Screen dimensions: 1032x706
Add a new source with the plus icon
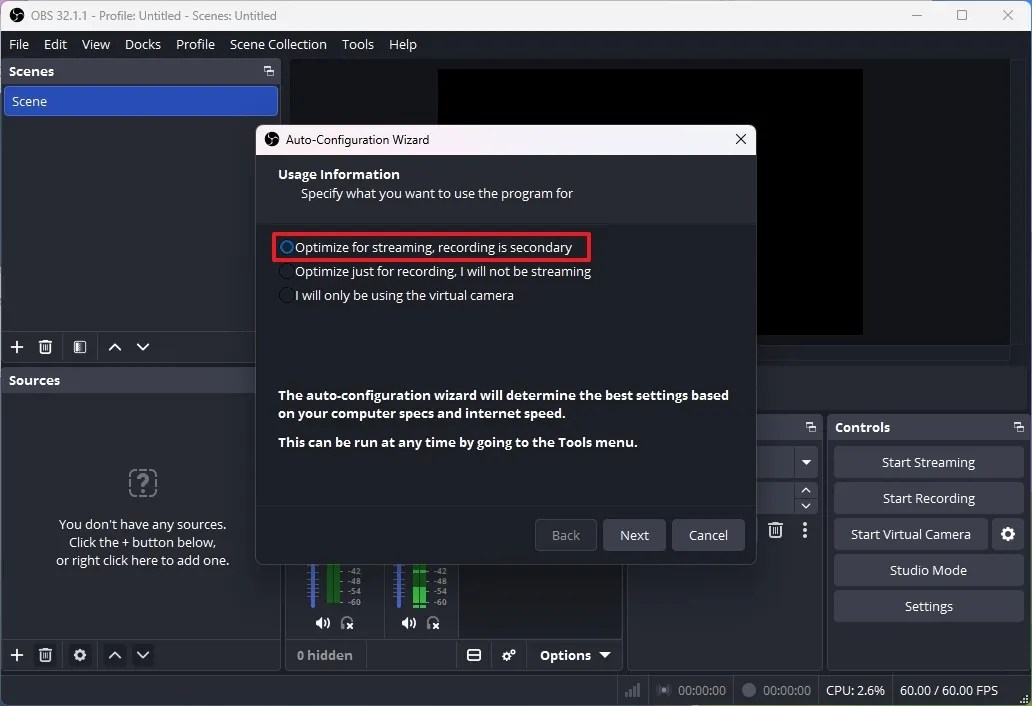point(17,655)
